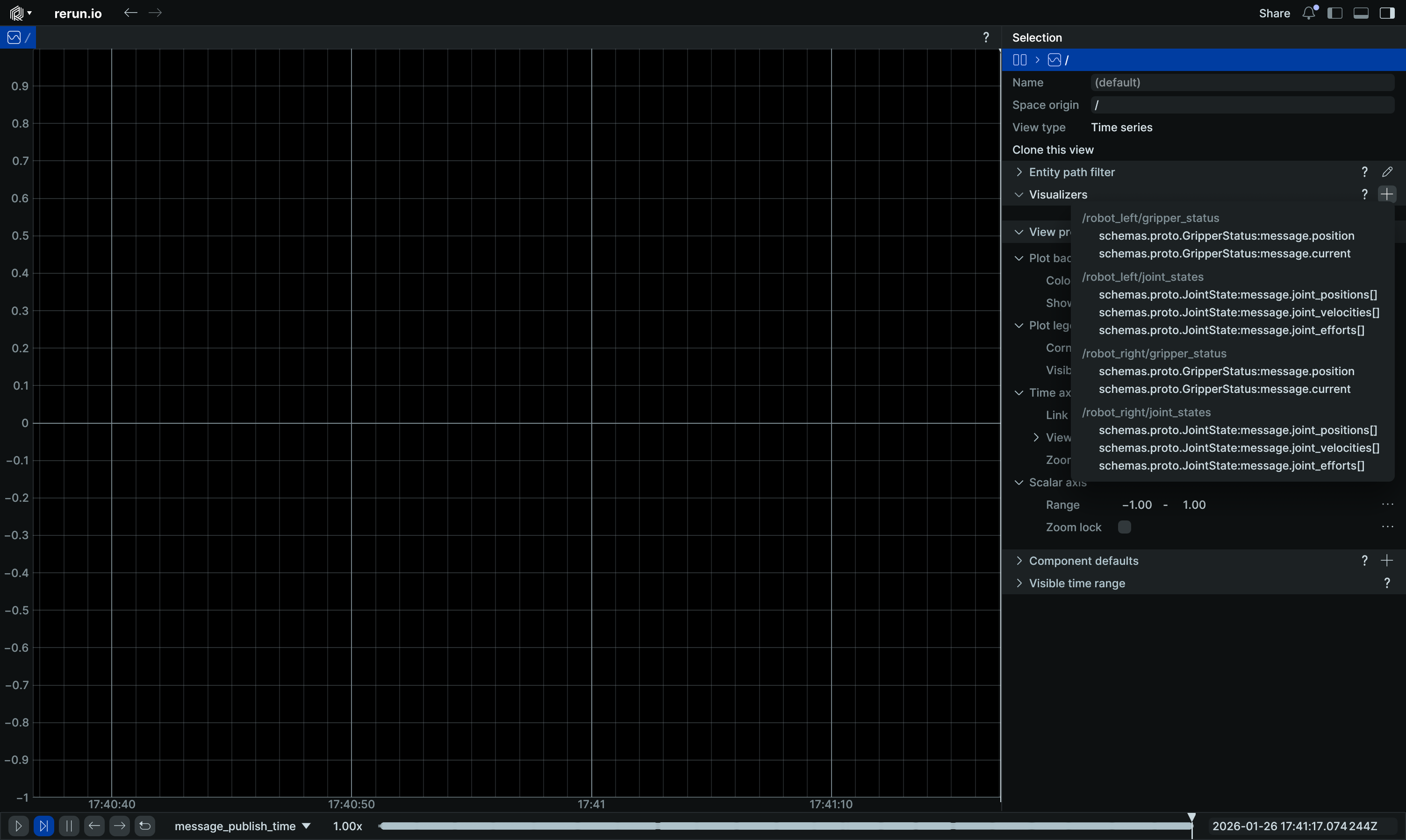Step back one frame with left arrow
The width and height of the screenshot is (1406, 840).
(x=94, y=826)
